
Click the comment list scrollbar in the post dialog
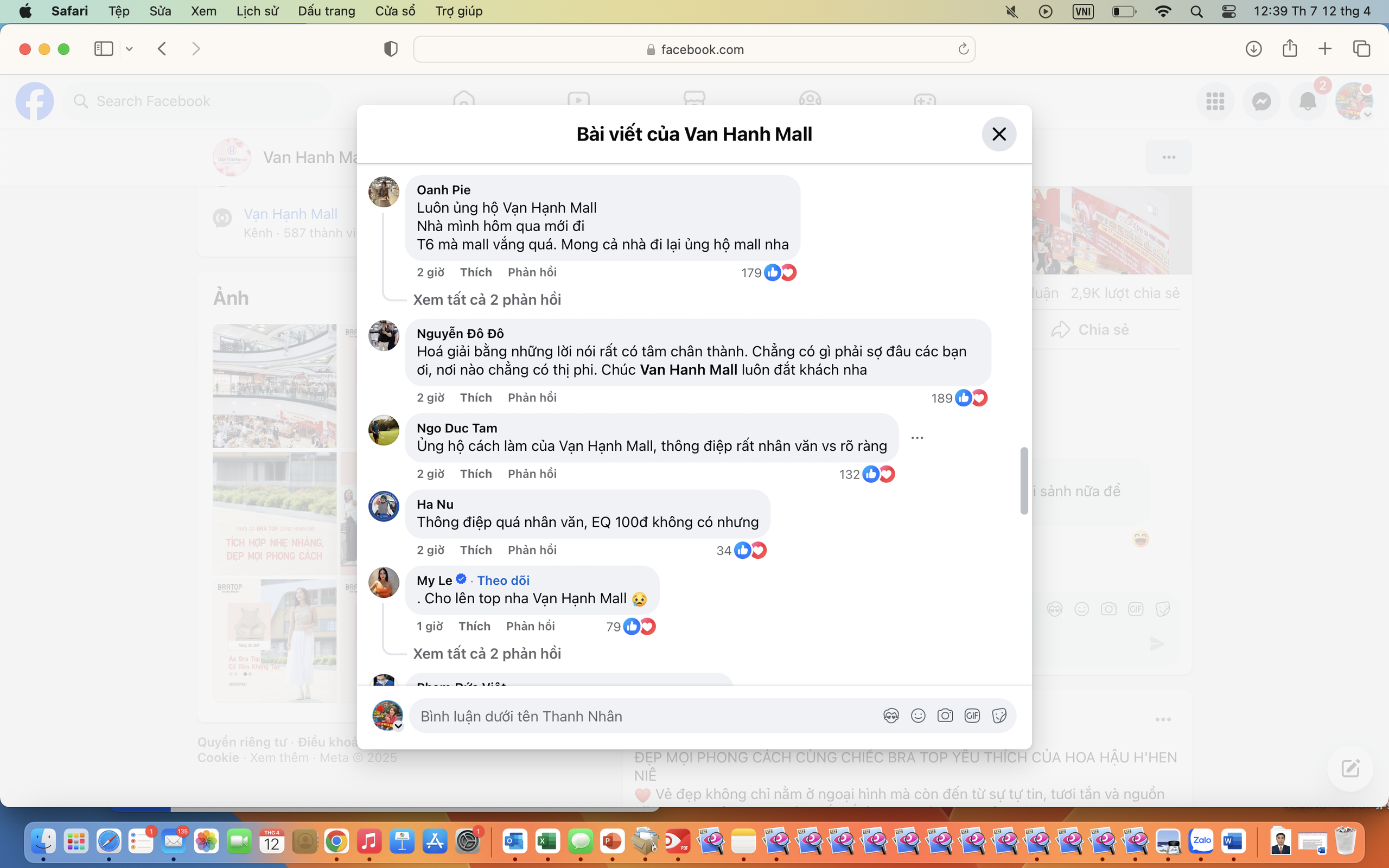1023,481
